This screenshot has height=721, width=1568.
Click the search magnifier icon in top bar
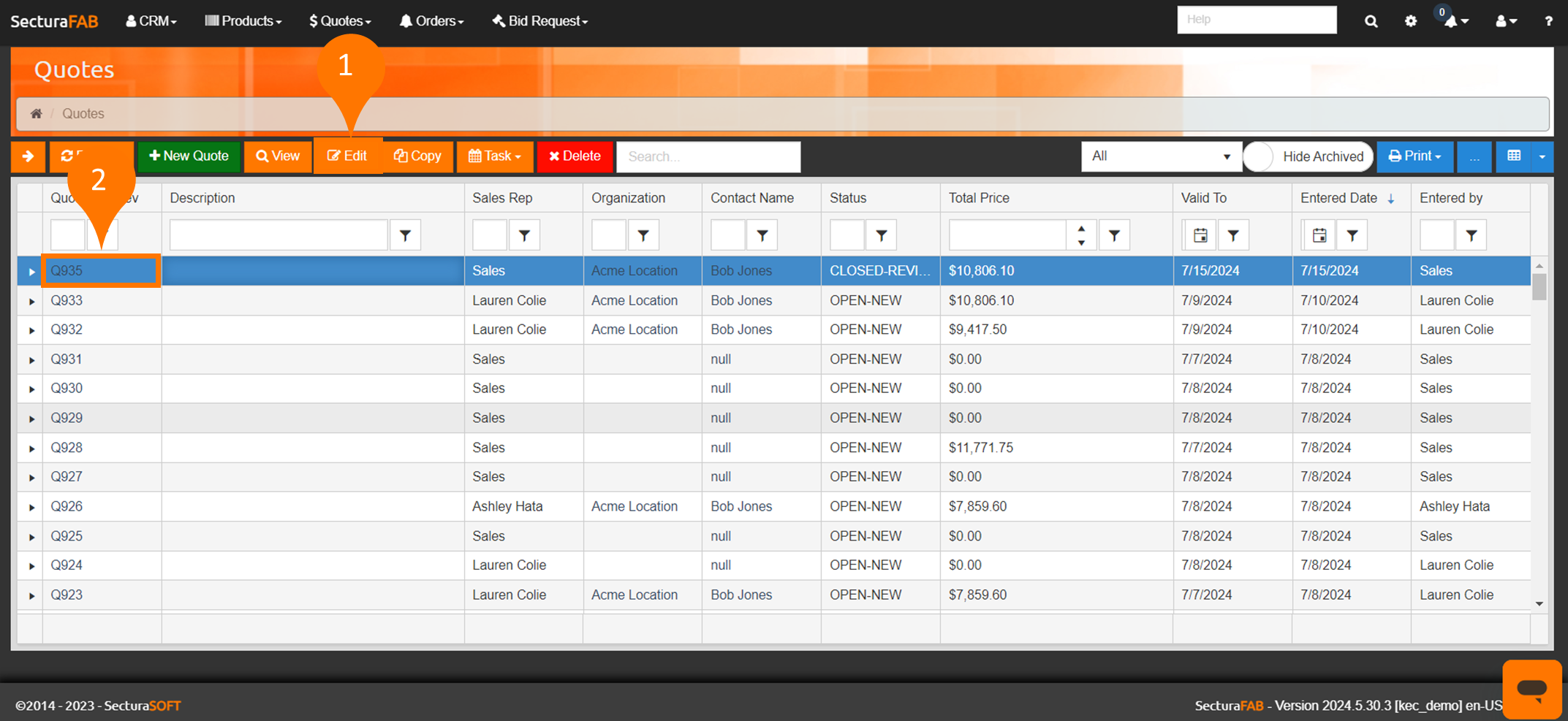tap(1371, 21)
